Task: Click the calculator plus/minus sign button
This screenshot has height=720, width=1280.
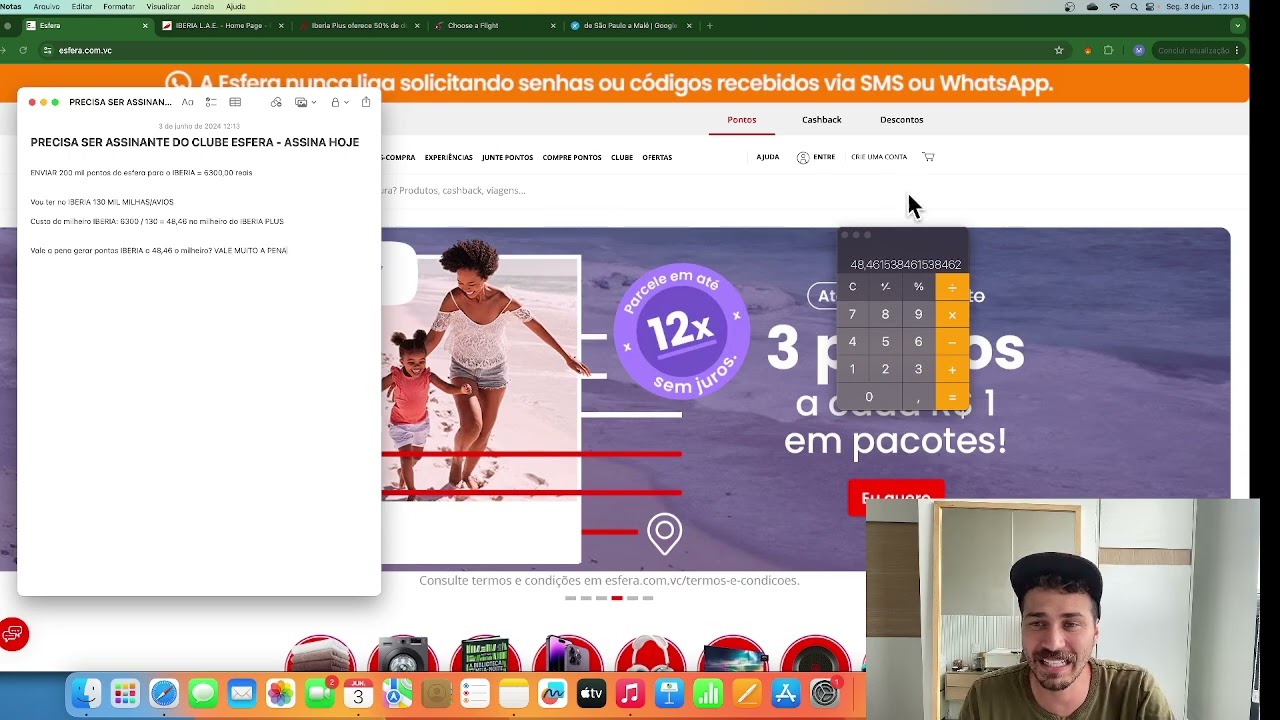Action: [x=885, y=287]
